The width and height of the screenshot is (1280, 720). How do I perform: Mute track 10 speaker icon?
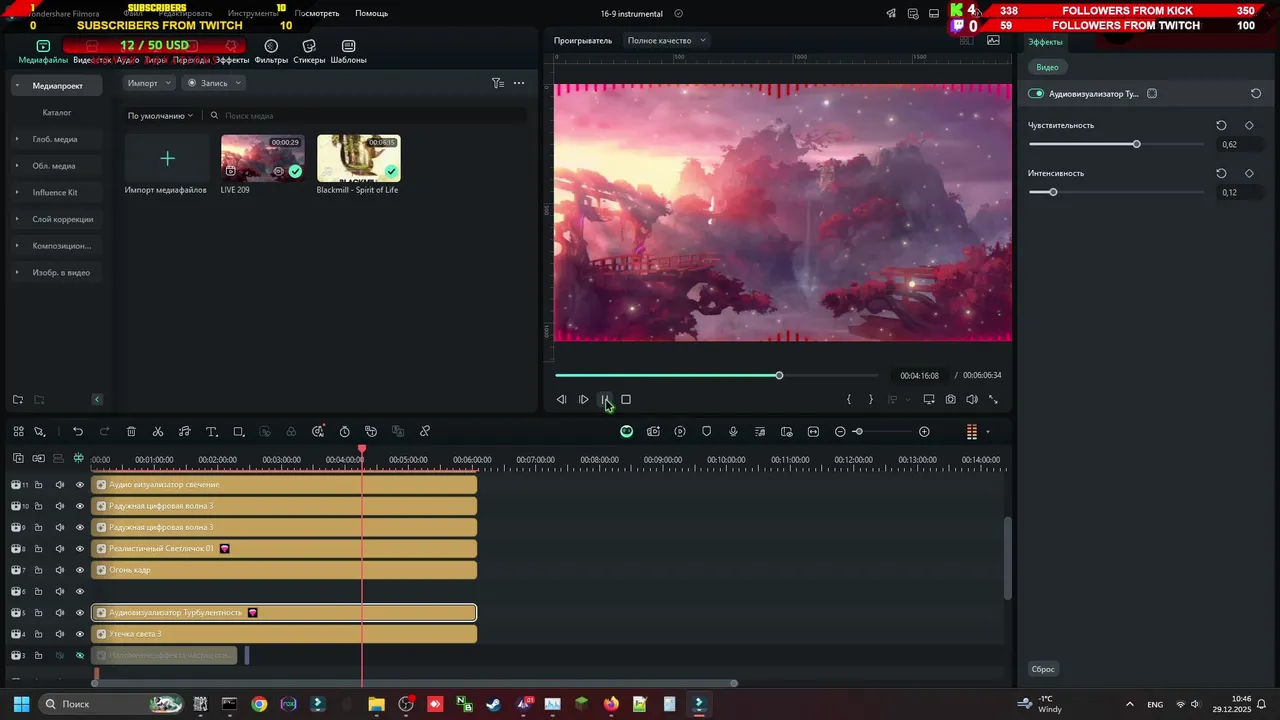(x=59, y=506)
